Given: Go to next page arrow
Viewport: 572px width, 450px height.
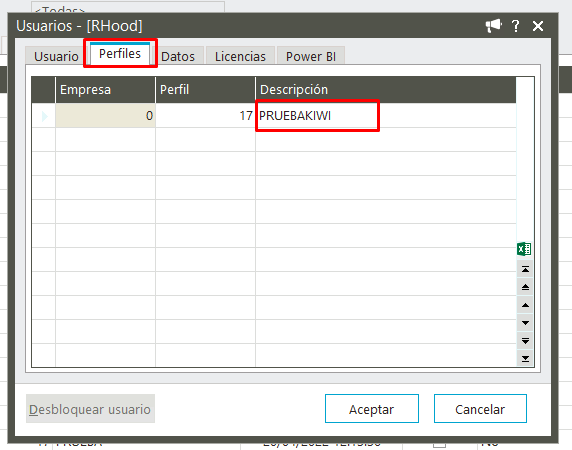Looking at the screenshot, I should pyautogui.click(x=525, y=341).
